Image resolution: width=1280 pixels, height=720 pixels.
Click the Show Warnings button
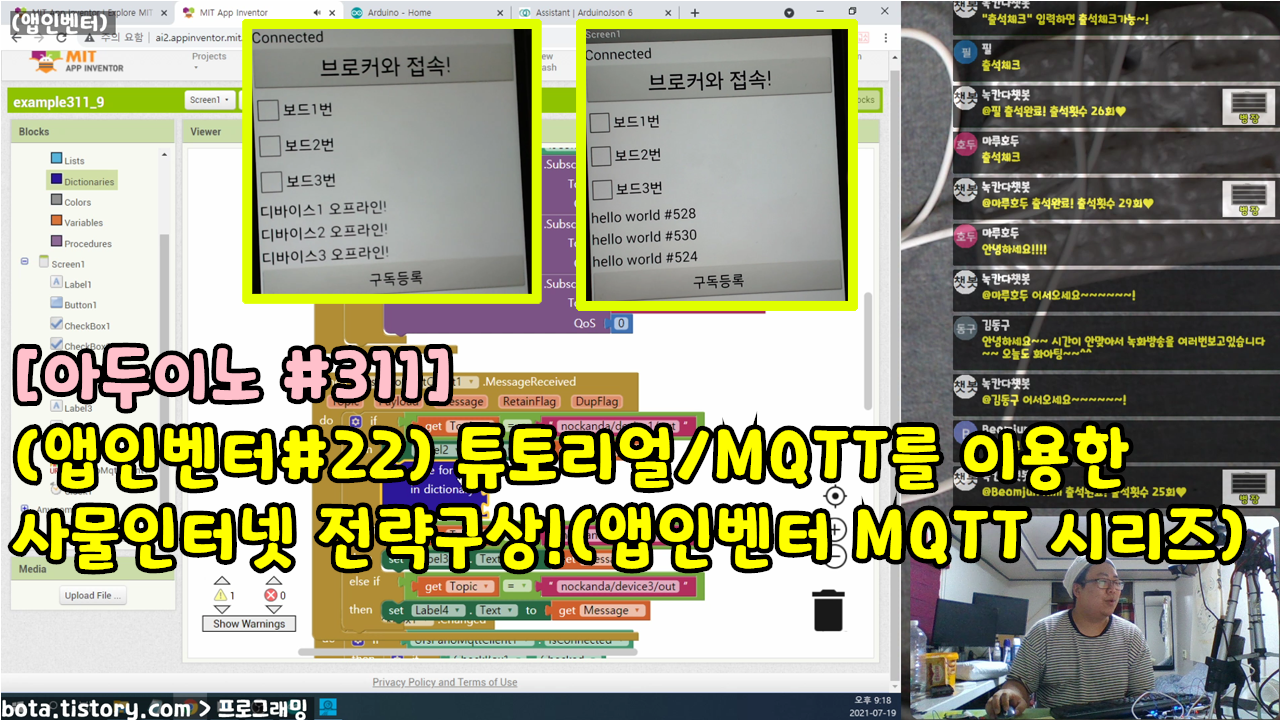pos(249,623)
